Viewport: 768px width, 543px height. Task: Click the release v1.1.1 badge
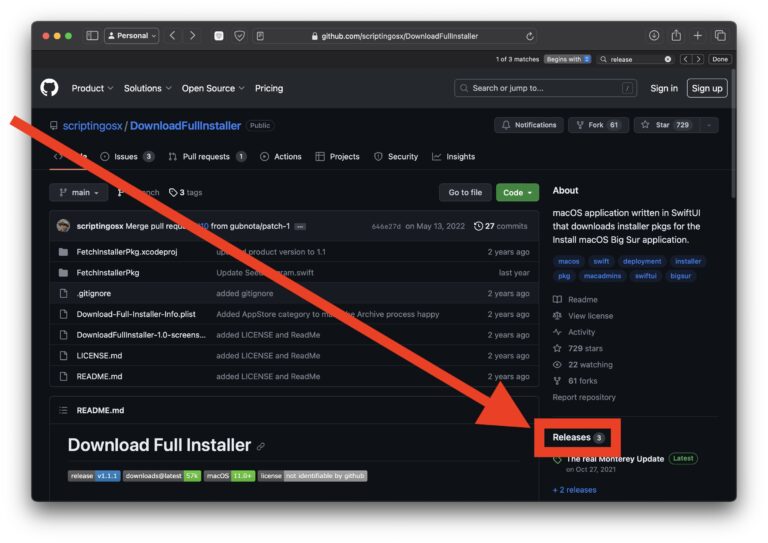(94, 476)
